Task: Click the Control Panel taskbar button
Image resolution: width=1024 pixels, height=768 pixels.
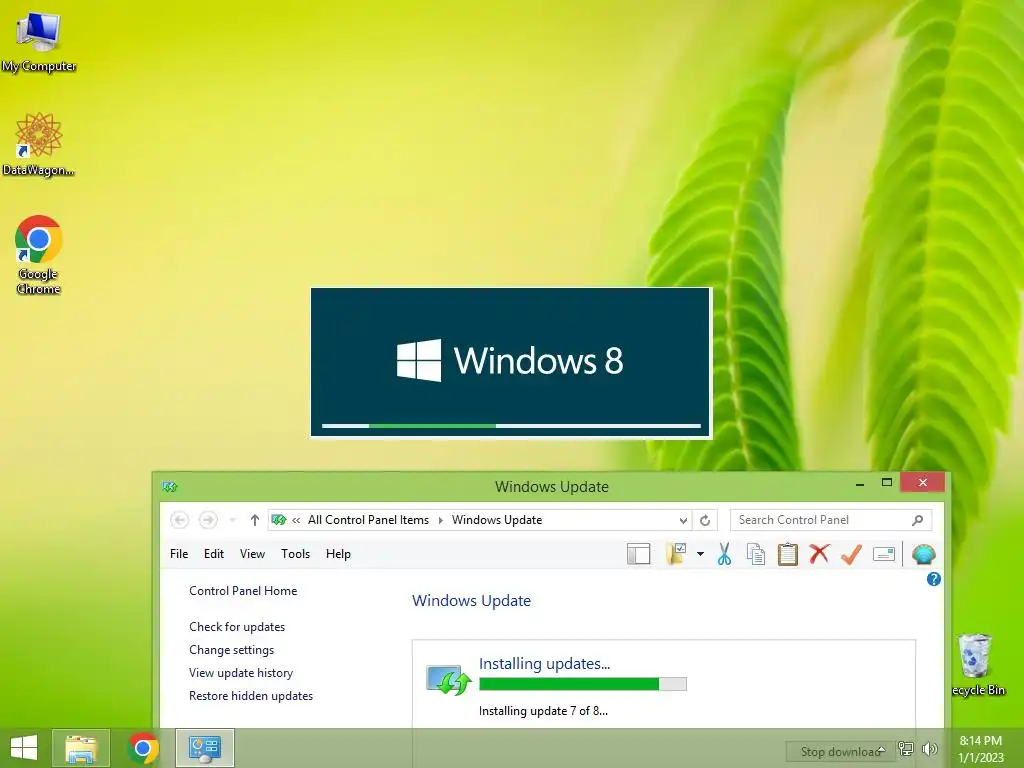Action: click(205, 748)
